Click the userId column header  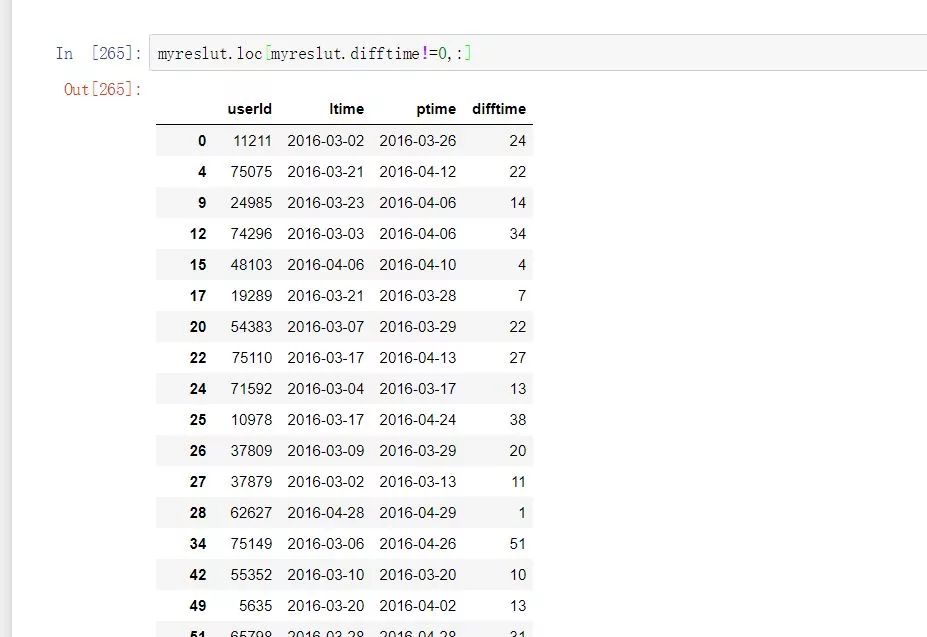tap(249, 109)
